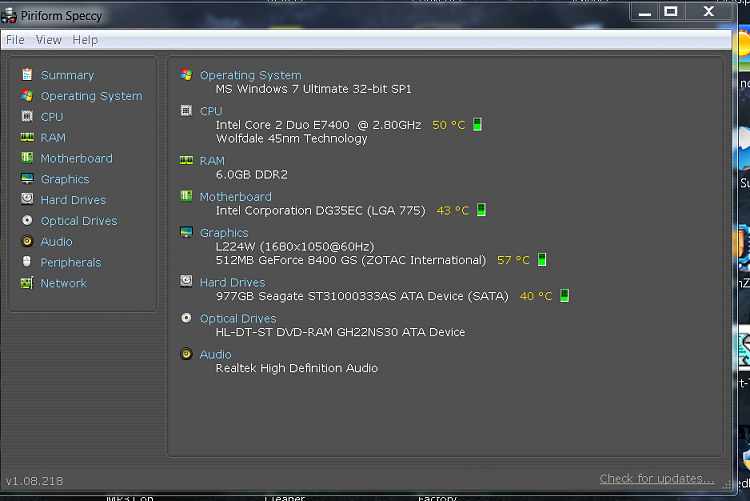Click the 43 °C motherboard temperature value
Screen dimensions: 750x501
click(x=453, y=211)
